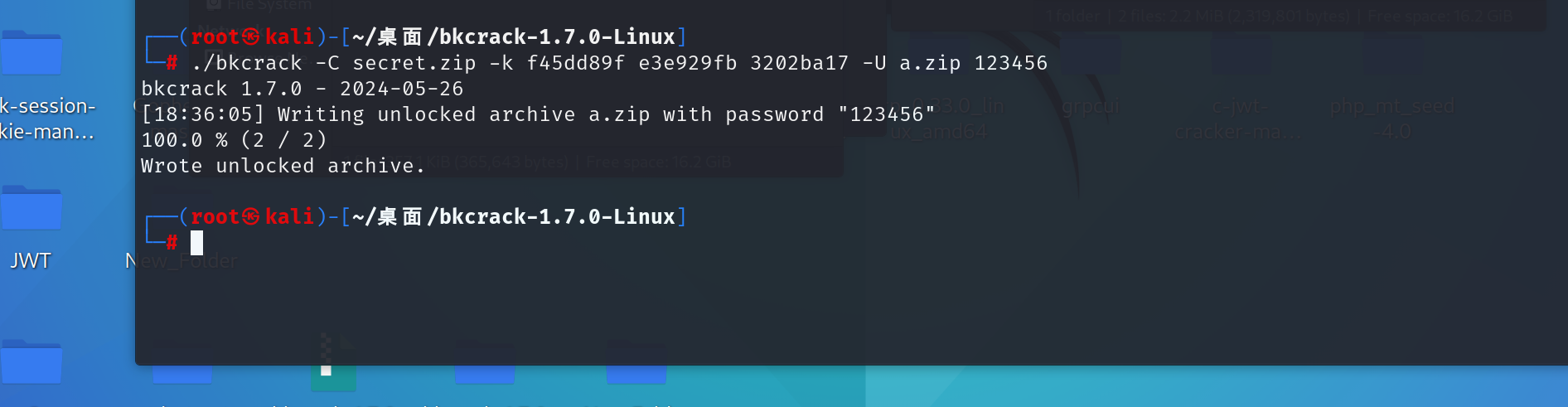
Task: Click the folder icon left of the zip archive
Action: [182, 375]
